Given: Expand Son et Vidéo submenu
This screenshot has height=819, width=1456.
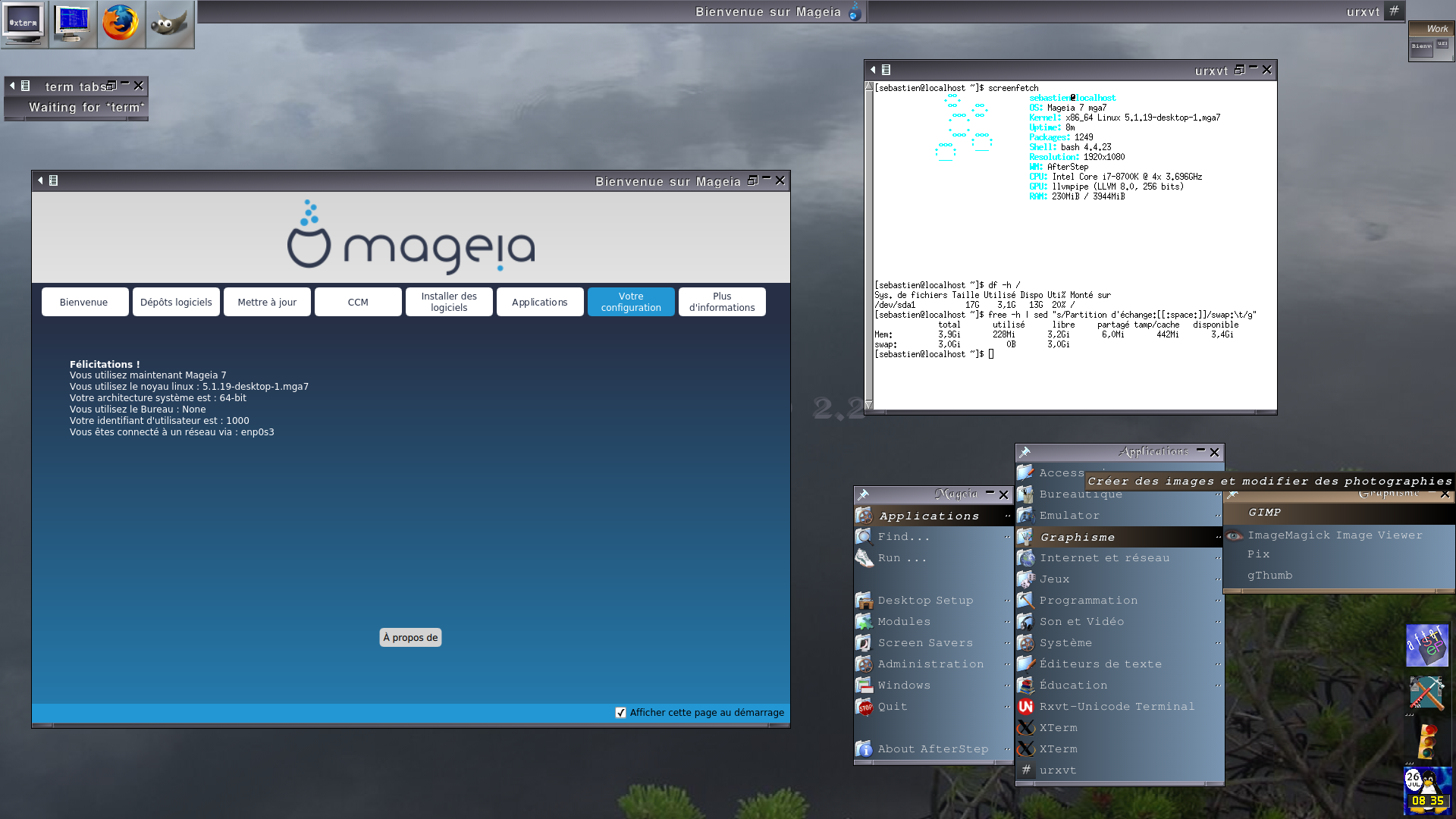Looking at the screenshot, I should point(1218,622).
